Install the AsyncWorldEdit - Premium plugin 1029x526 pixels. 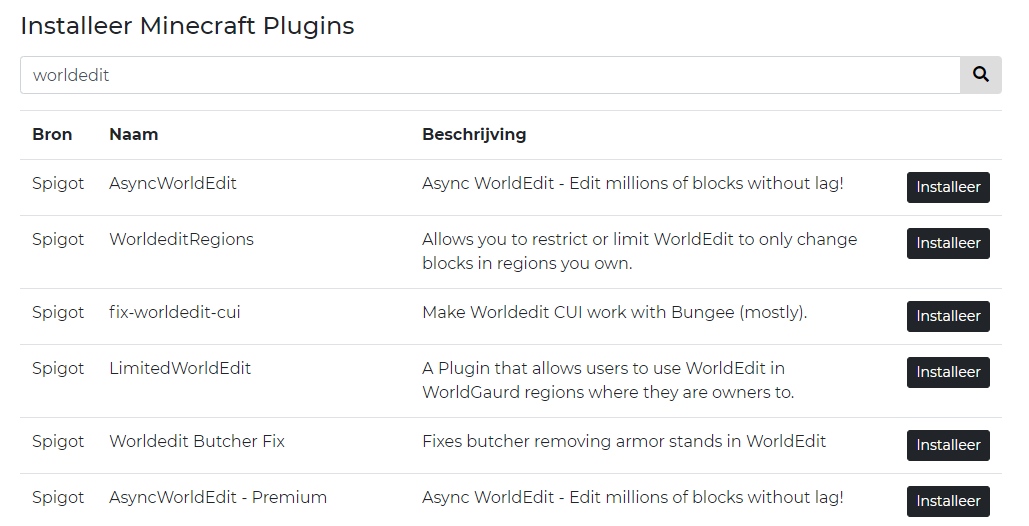pyautogui.click(x=947, y=501)
